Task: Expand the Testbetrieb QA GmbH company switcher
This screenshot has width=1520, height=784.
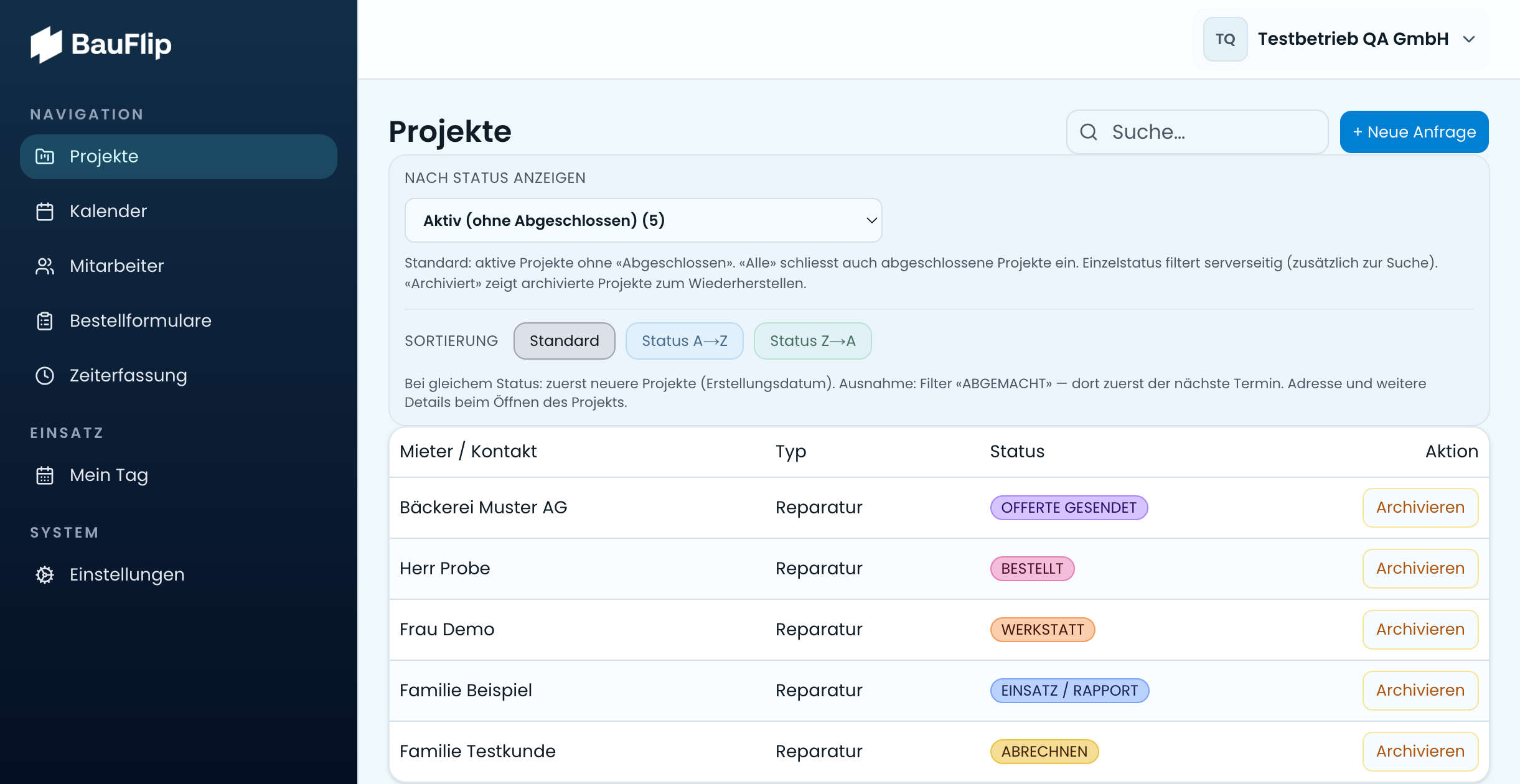Action: [x=1341, y=39]
